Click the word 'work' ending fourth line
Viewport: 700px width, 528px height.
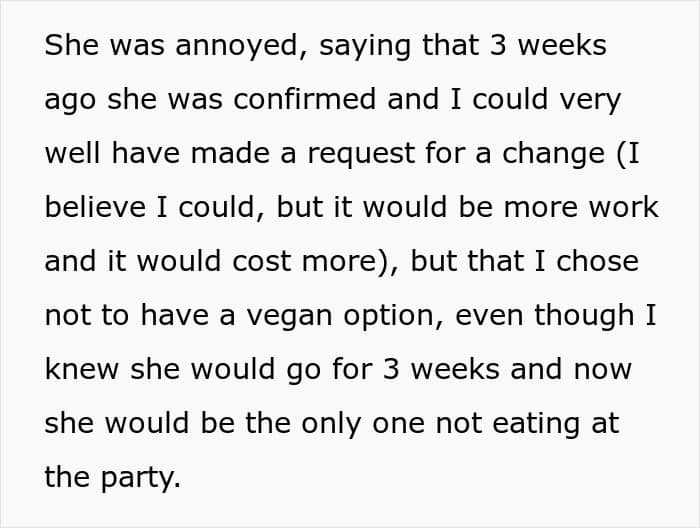624,207
